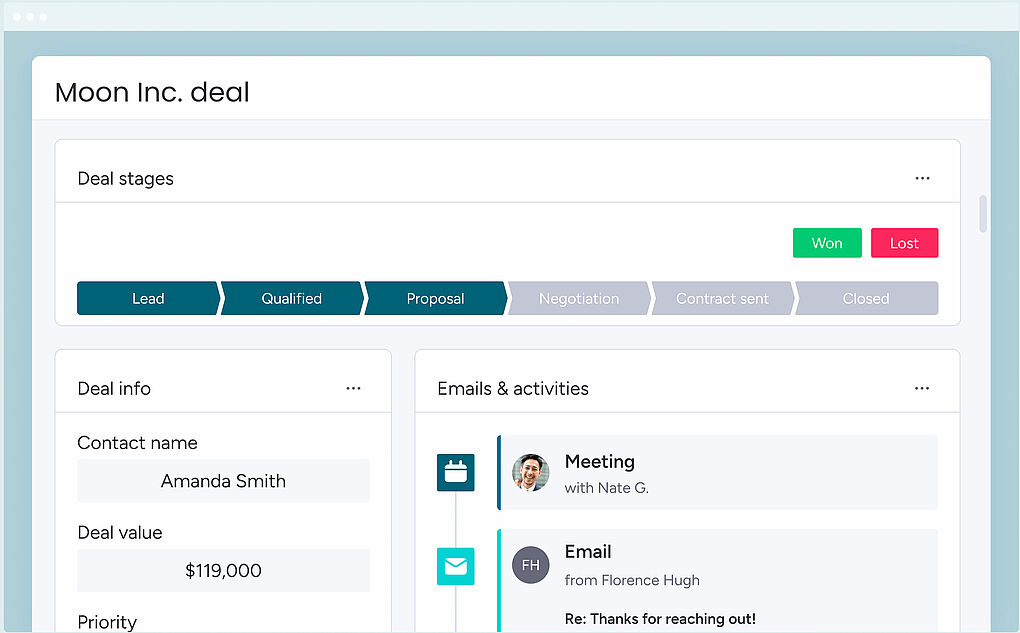Click the $119,000 deal value field
This screenshot has width=1020, height=633.
point(223,571)
